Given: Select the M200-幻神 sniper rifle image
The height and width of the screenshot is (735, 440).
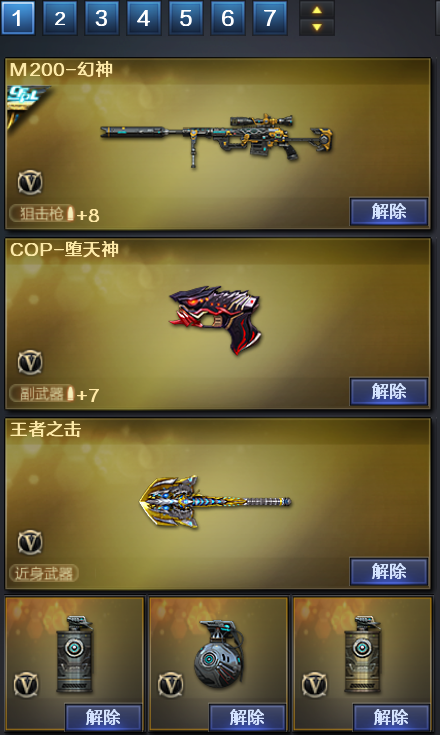Looking at the screenshot, I should [216, 140].
